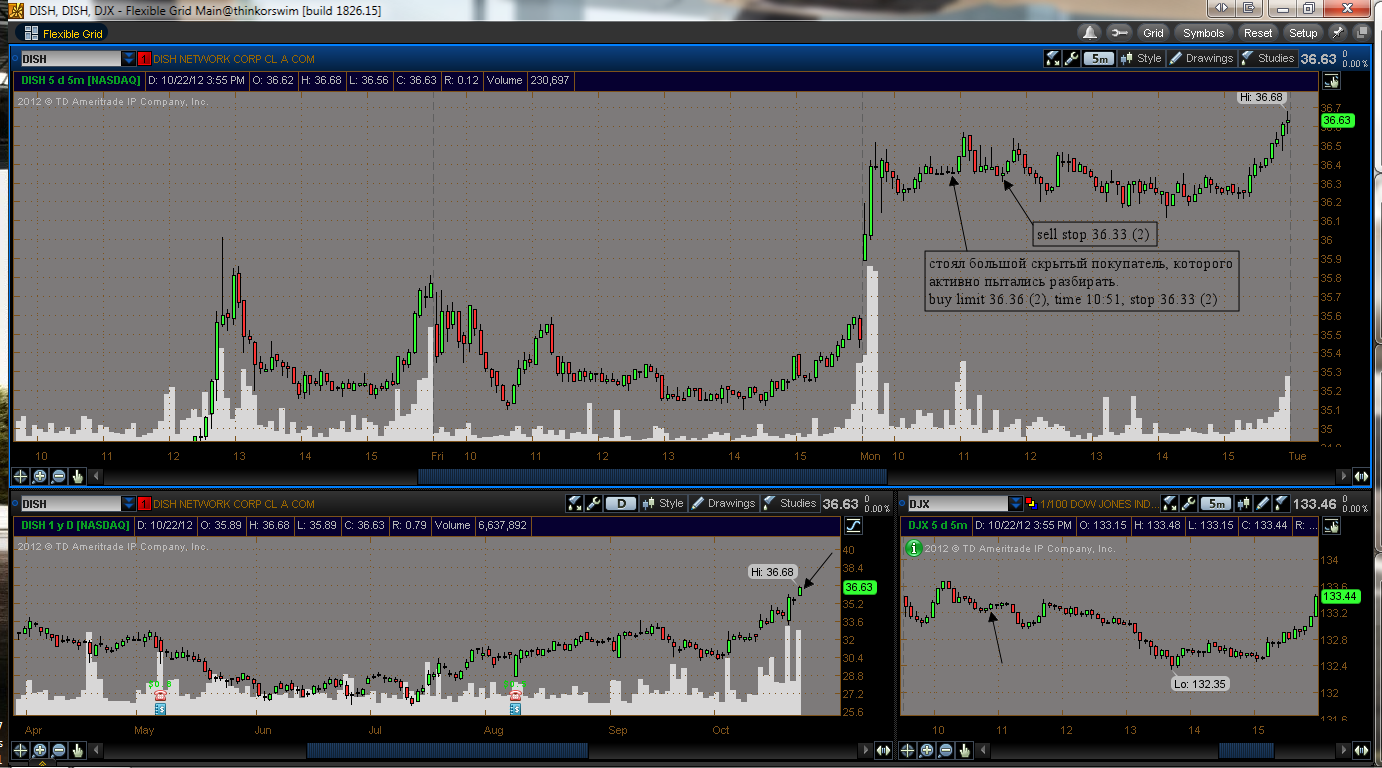Zoom out on the lower-left daily chart

(x=59, y=749)
